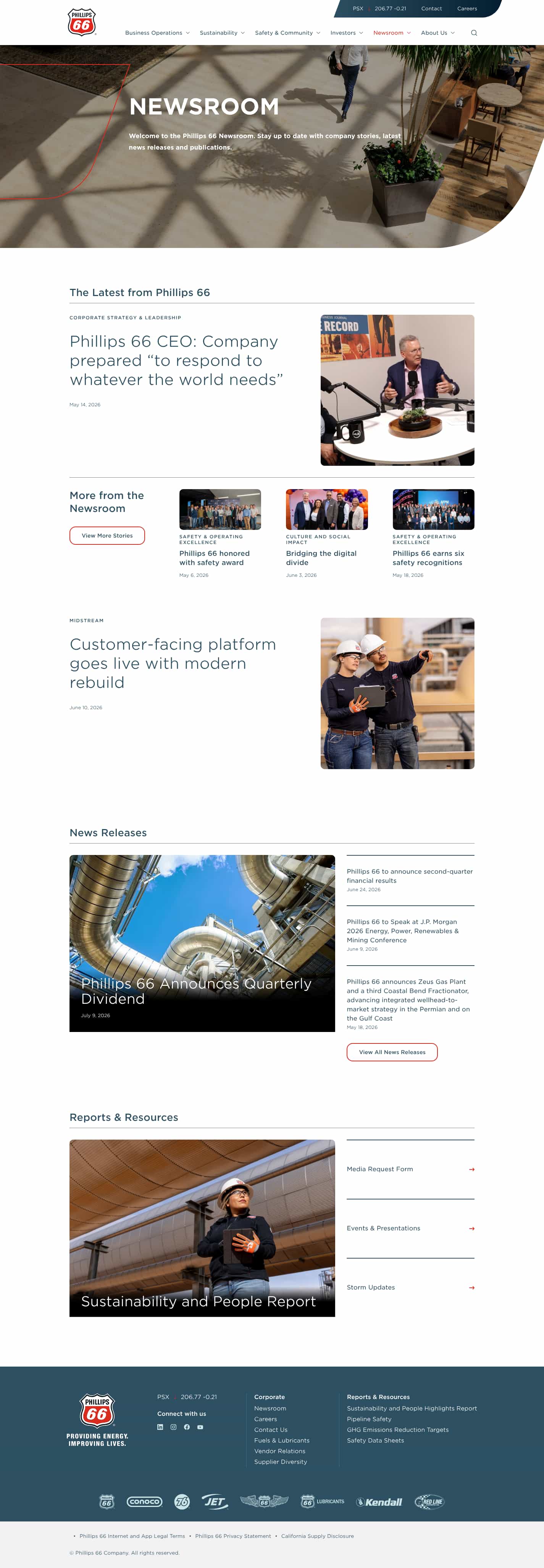Open the Investors nav item
The image size is (544, 1568).
pos(343,33)
